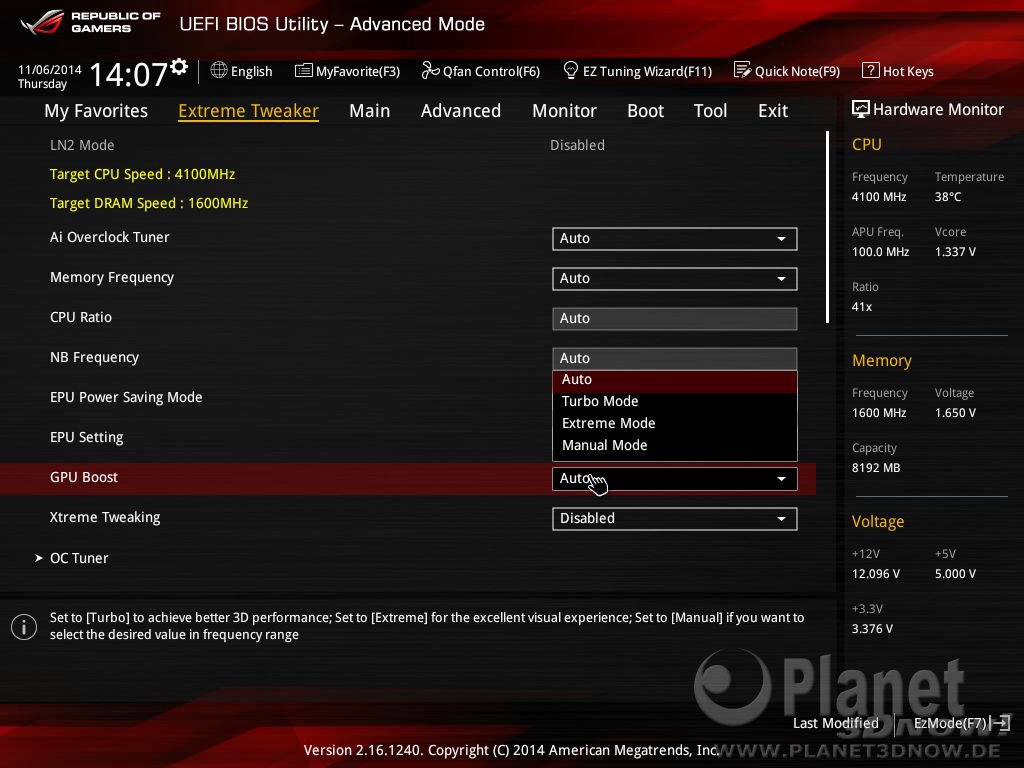
Task: Click the +12V reading 12.096 V
Action: [876, 573]
